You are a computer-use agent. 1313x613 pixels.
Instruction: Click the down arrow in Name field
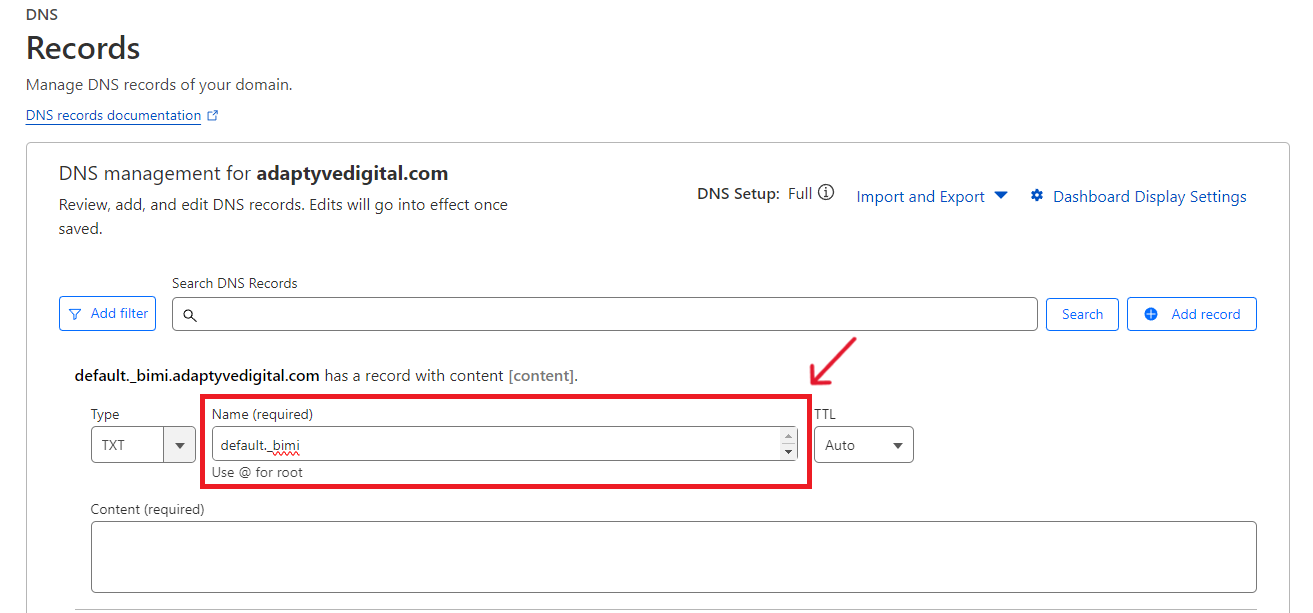point(788,452)
